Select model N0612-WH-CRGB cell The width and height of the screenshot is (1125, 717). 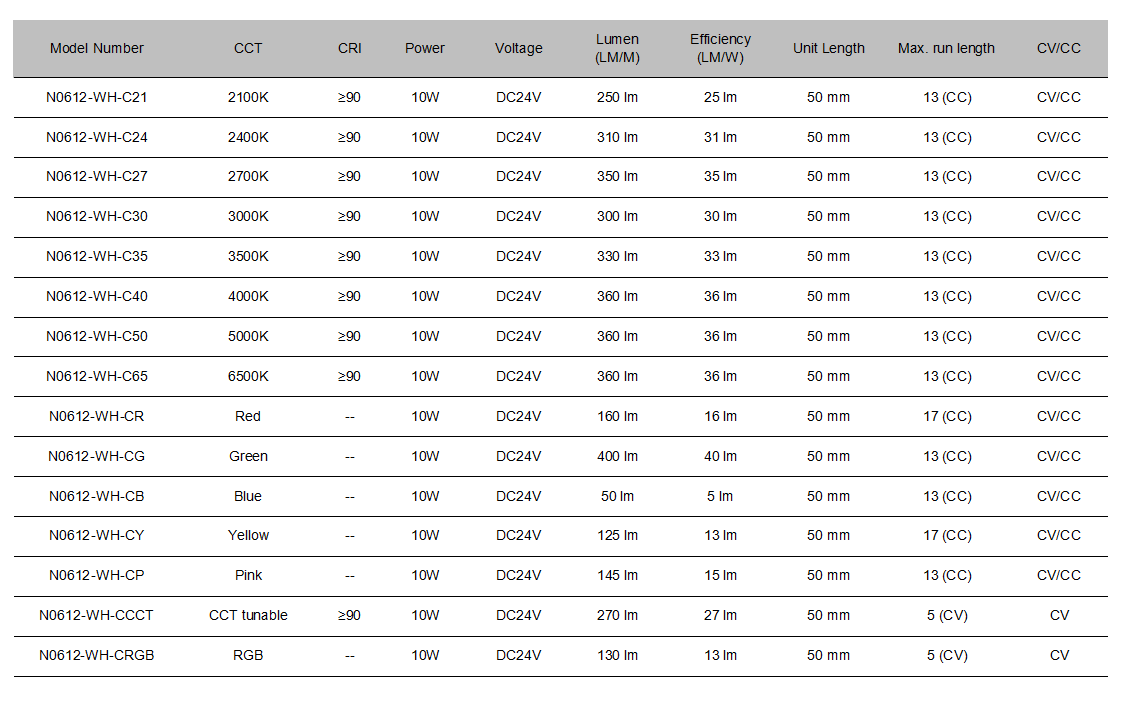97,655
